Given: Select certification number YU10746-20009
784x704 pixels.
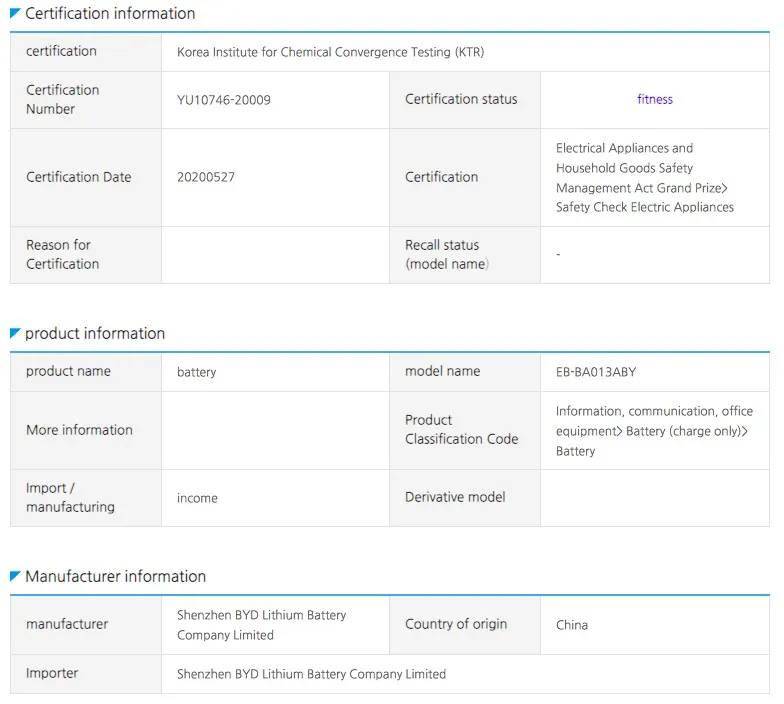Looking at the screenshot, I should click(x=224, y=100).
